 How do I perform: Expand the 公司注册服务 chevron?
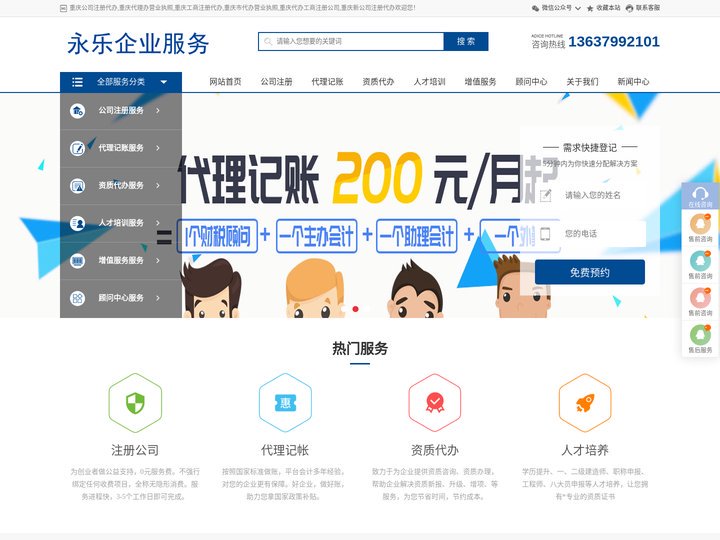pos(158,111)
